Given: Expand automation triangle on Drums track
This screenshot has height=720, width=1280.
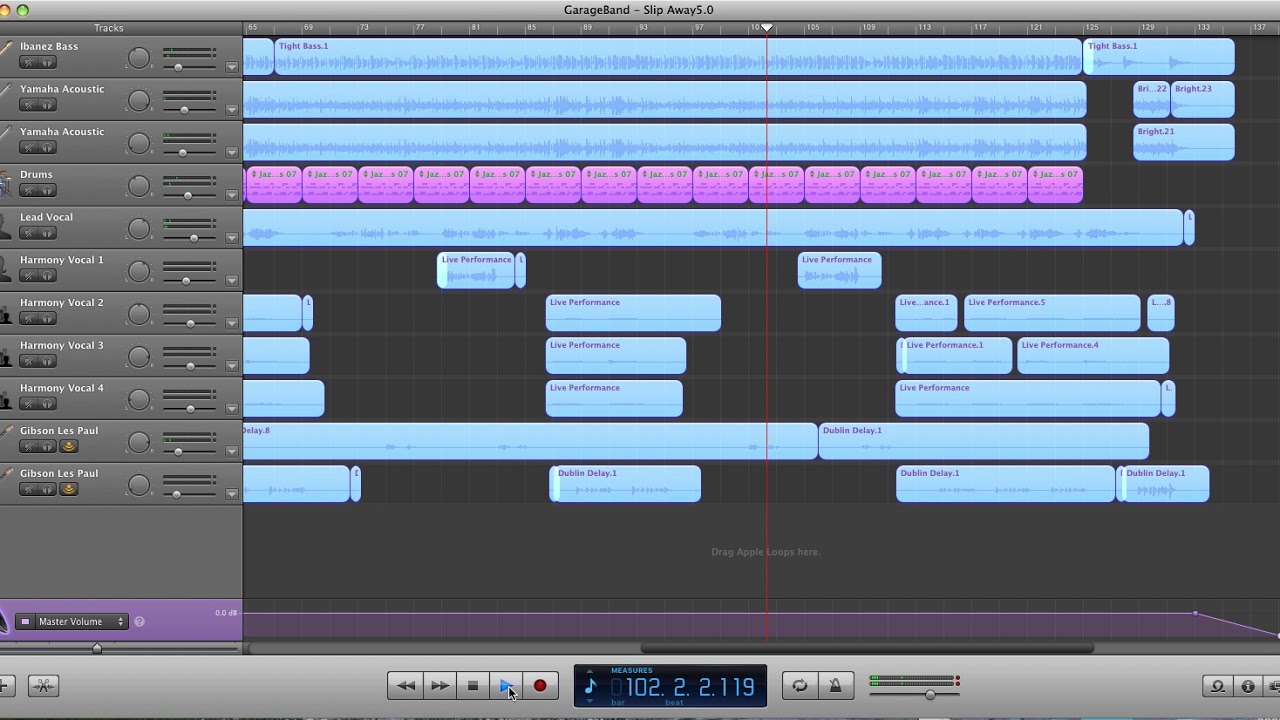Looking at the screenshot, I should (x=232, y=195).
